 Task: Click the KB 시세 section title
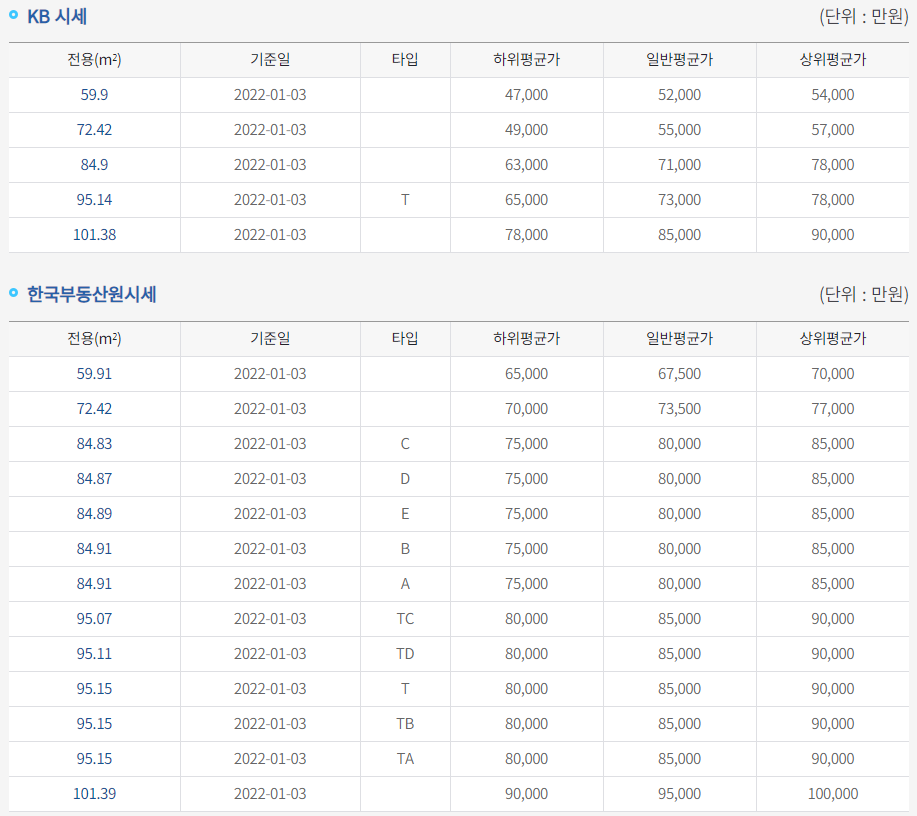pos(57,16)
